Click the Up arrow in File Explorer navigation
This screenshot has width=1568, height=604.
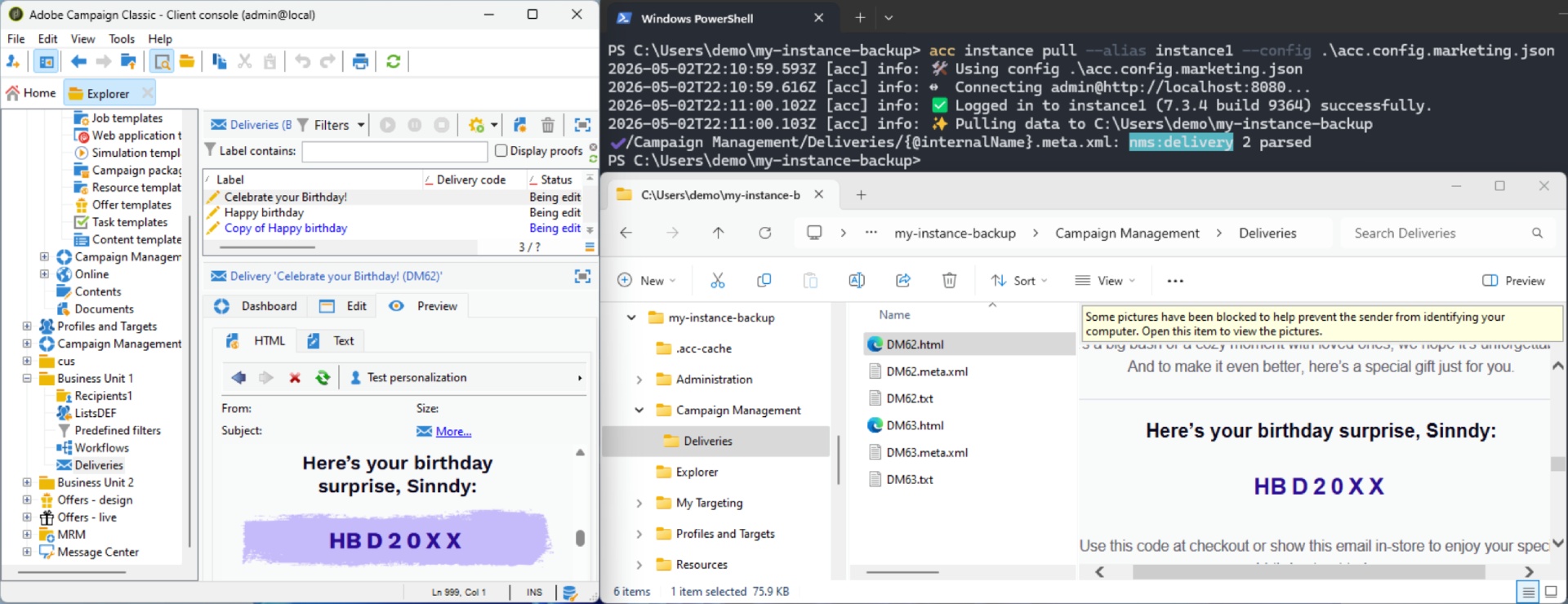[719, 233]
